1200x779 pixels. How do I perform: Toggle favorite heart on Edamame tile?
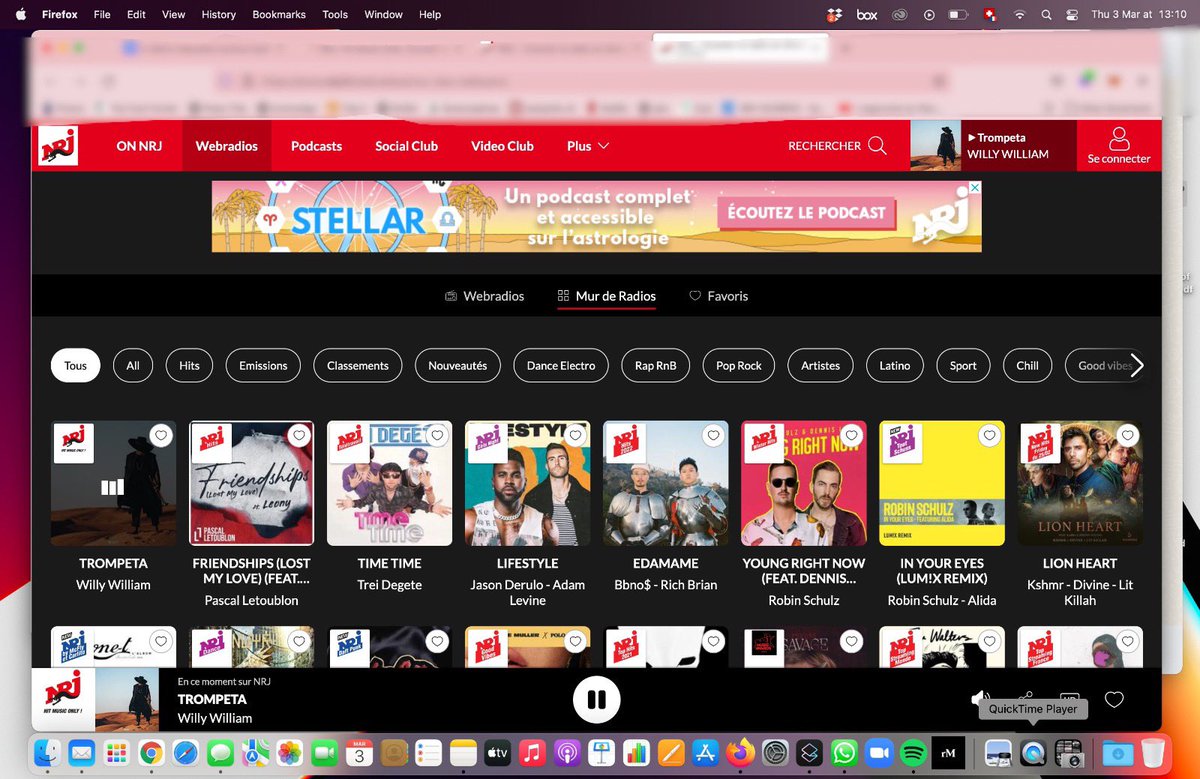pyautogui.click(x=712, y=435)
